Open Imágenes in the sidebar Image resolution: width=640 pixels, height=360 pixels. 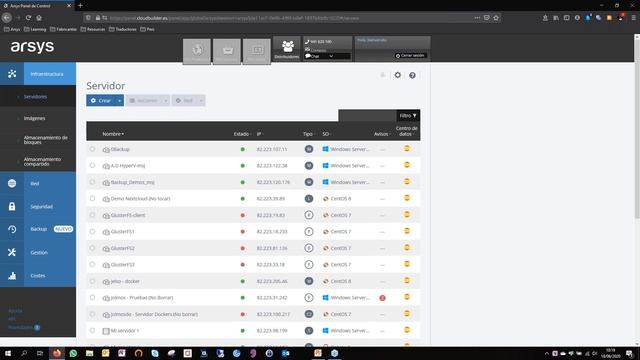(34, 118)
